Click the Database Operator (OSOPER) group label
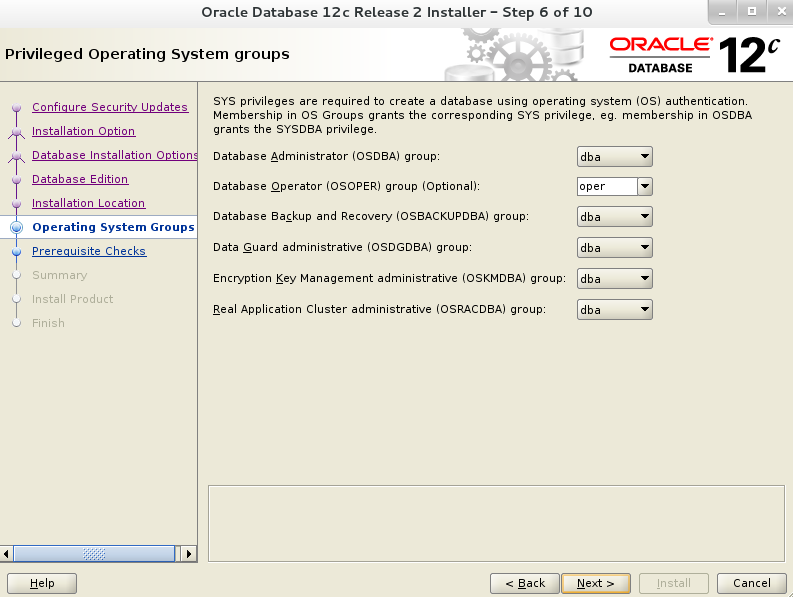This screenshot has width=793, height=597. click(x=346, y=186)
